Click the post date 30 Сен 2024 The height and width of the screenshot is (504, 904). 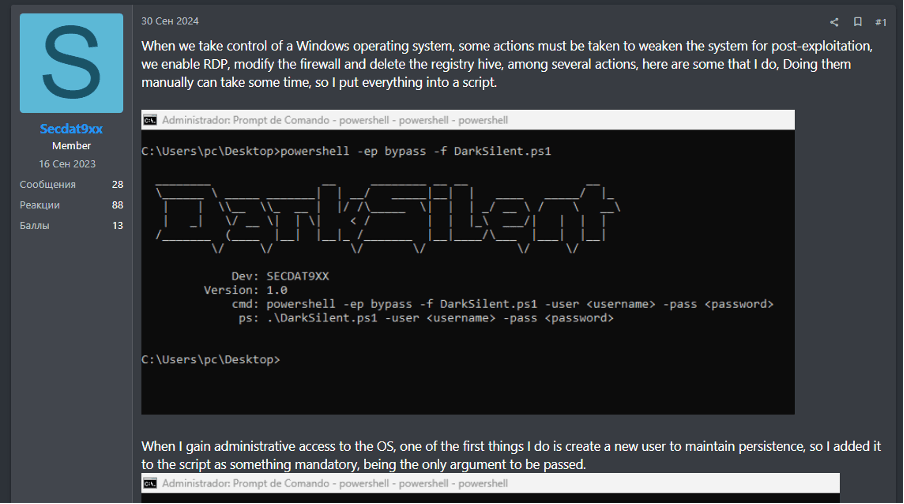tap(170, 20)
